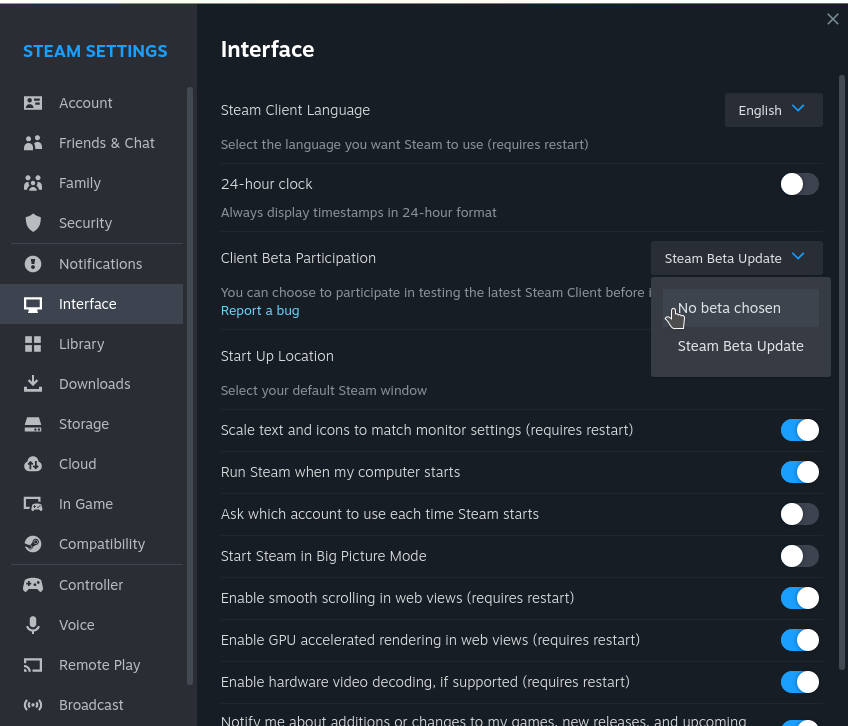Toggle off smooth scrolling in web views
Screen dimensions: 848x726
pos(799,598)
